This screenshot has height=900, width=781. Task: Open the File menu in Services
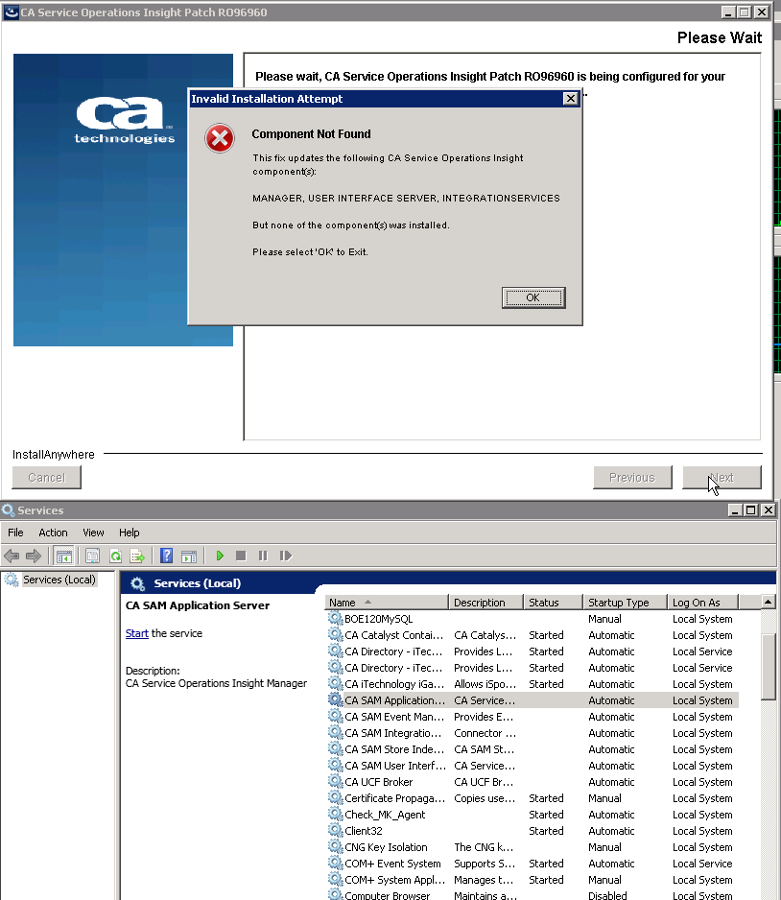15,533
